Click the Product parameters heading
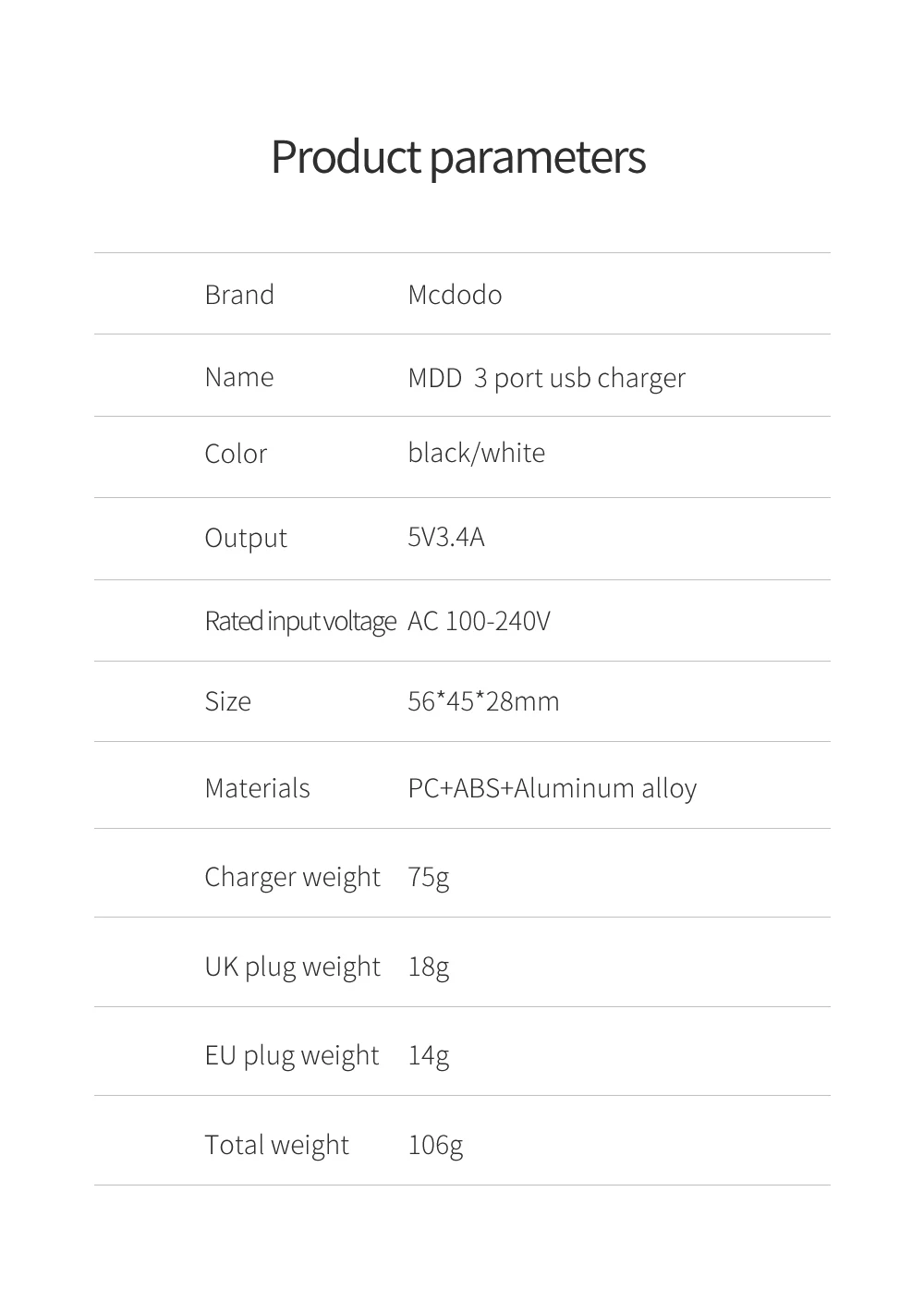The image size is (924, 1301). [458, 157]
